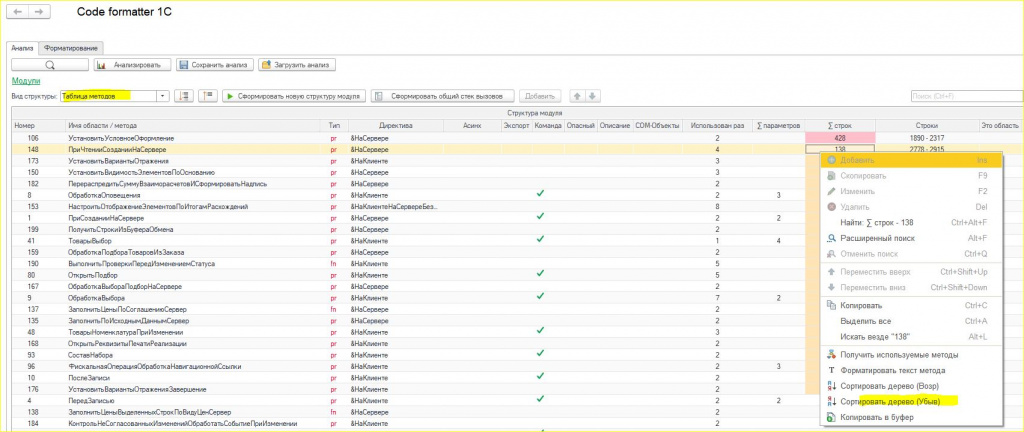Click Получить используемые методы menu entry
This screenshot has width=1024, height=432.
pyautogui.click(x=910, y=355)
